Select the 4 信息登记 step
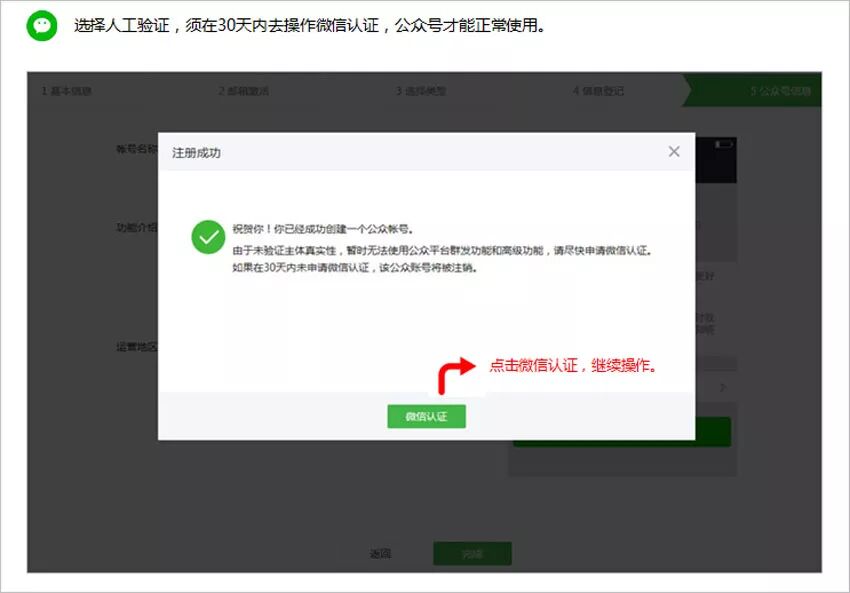This screenshot has height=593, width=850. tap(598, 91)
